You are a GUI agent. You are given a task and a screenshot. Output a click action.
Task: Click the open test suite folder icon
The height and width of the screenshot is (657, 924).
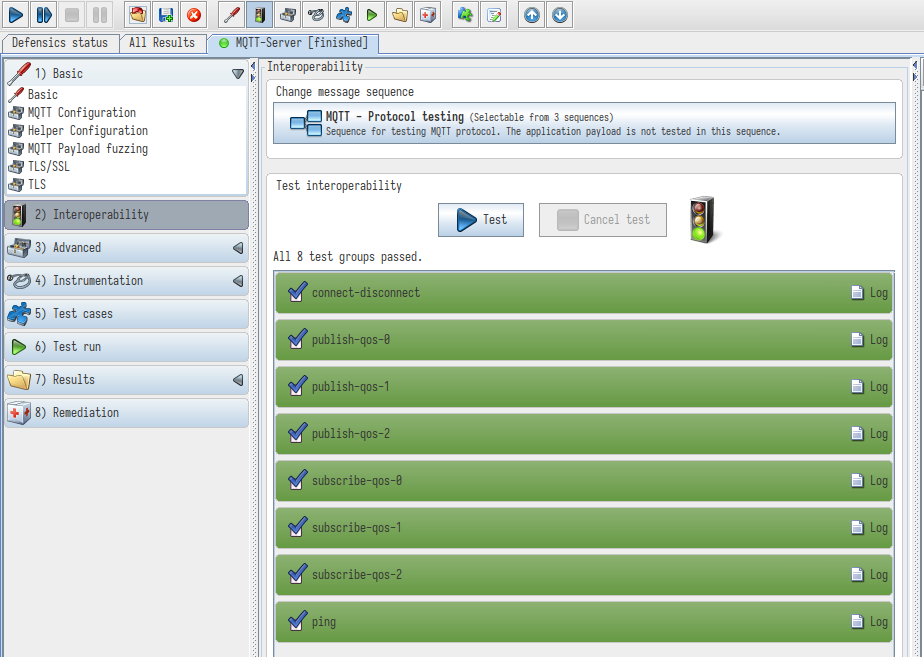click(x=138, y=14)
